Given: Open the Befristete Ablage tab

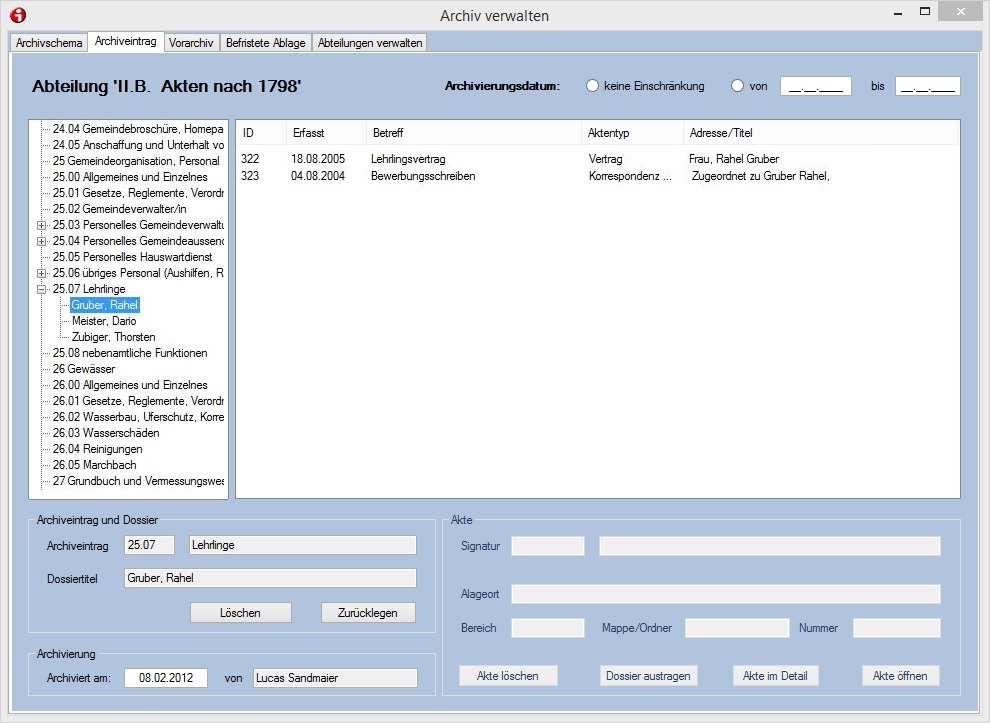Looking at the screenshot, I should click(x=266, y=43).
